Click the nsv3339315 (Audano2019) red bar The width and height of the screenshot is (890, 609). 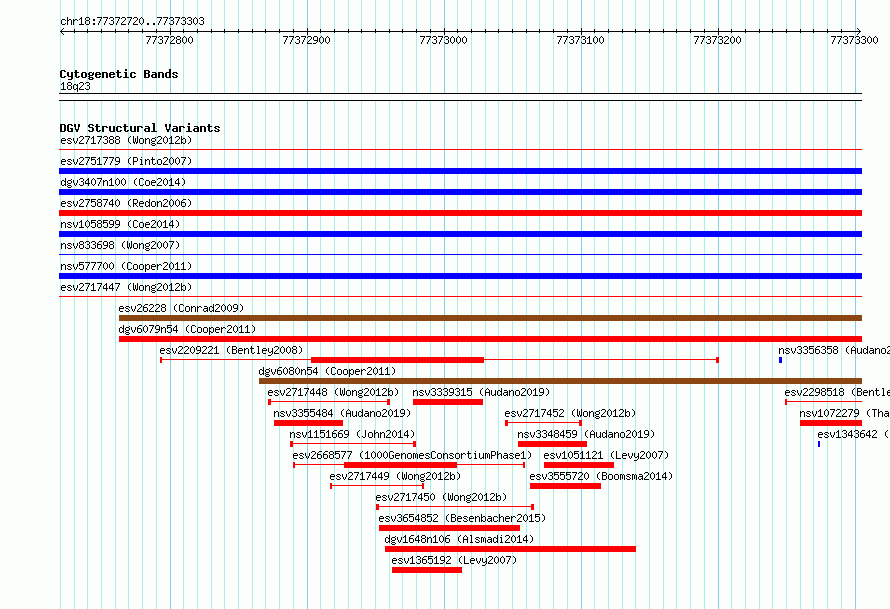[448, 402]
